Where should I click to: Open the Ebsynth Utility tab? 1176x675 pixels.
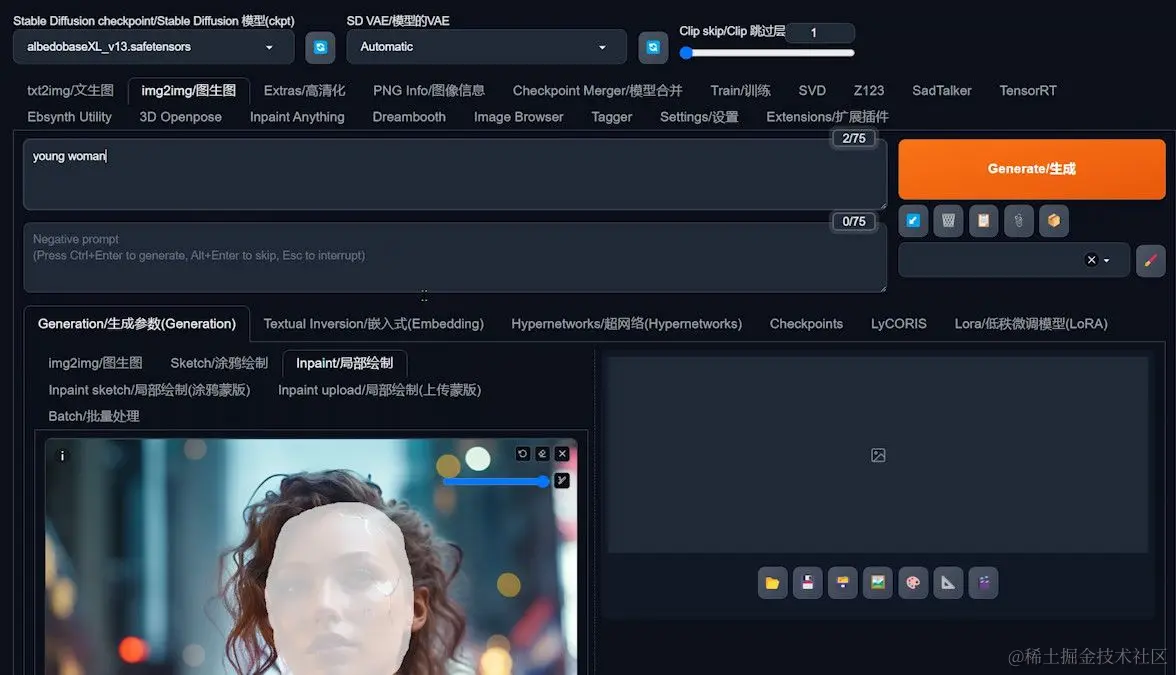tap(69, 117)
